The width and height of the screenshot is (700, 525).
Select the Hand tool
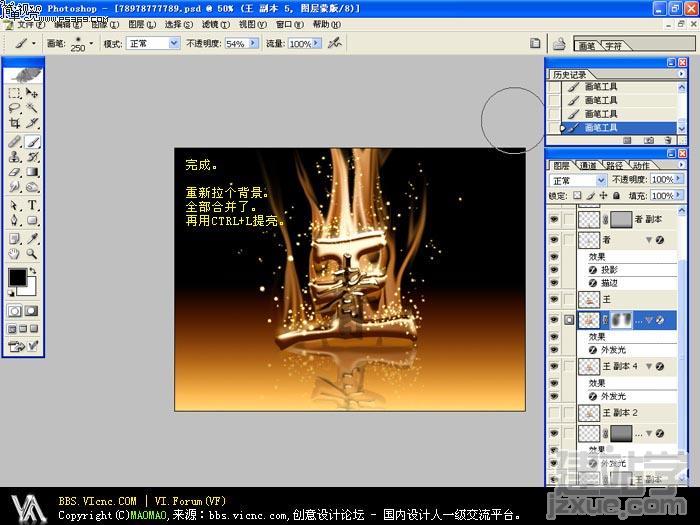tap(14, 254)
